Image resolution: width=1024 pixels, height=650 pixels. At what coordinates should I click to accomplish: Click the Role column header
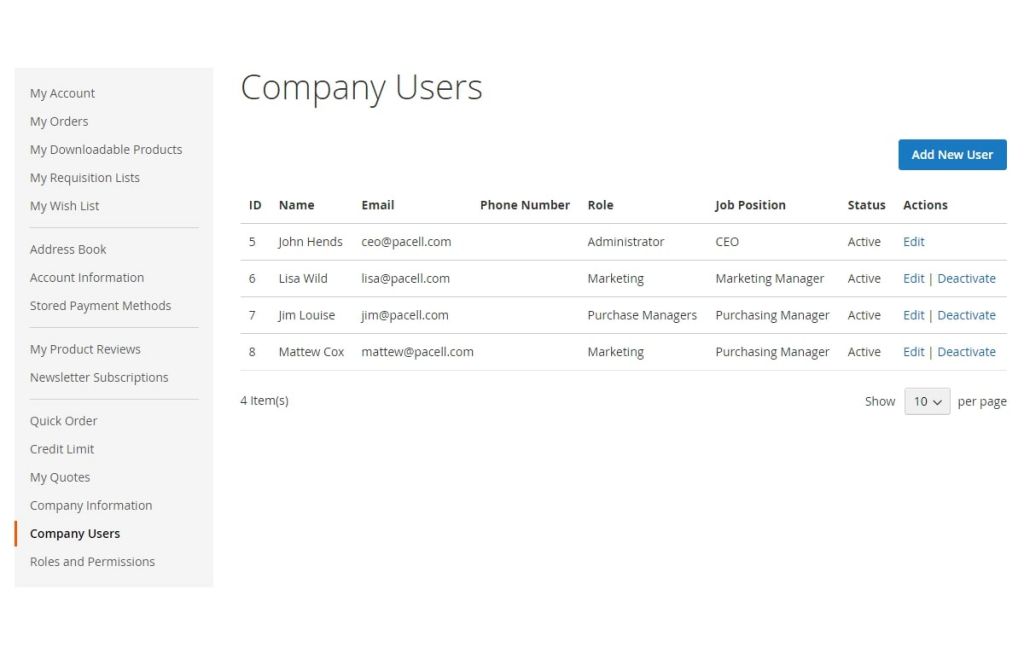pyautogui.click(x=600, y=205)
